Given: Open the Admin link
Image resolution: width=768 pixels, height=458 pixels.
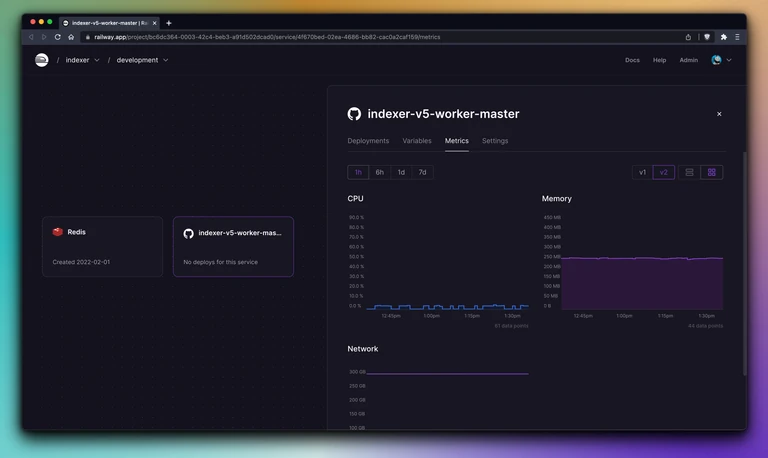Looking at the screenshot, I should 688,60.
